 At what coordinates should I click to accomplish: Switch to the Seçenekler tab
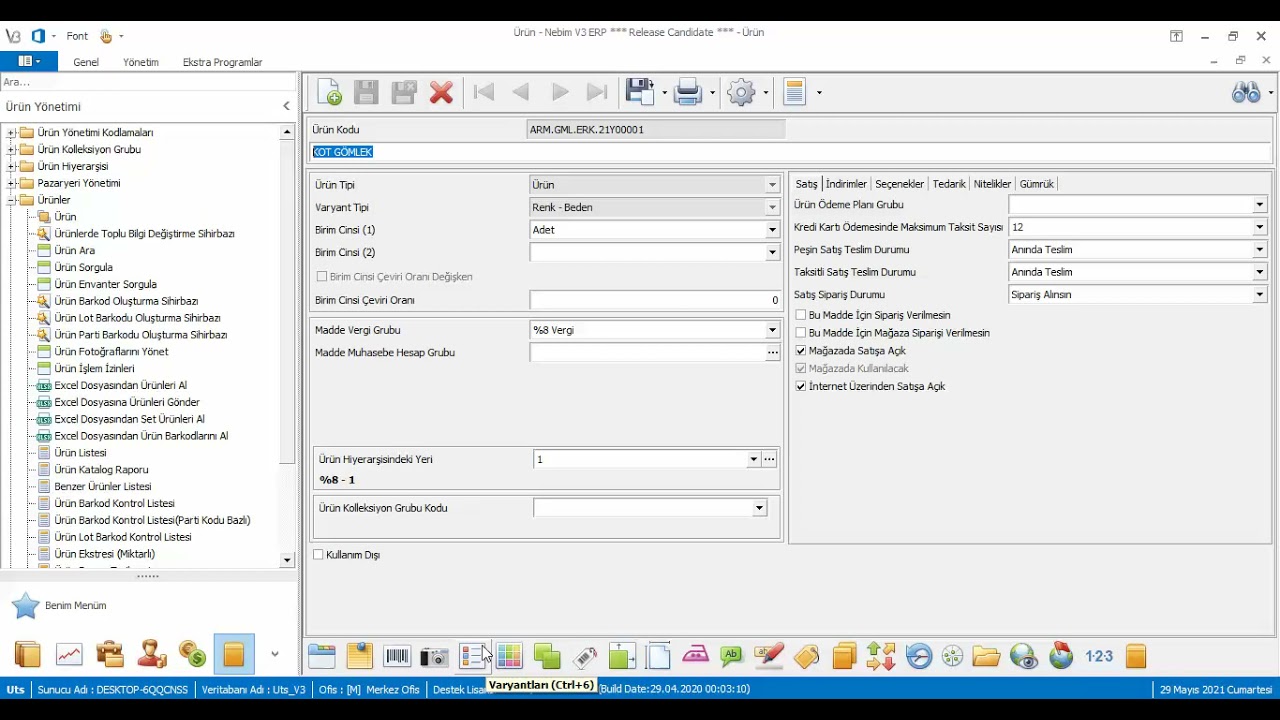(x=899, y=184)
